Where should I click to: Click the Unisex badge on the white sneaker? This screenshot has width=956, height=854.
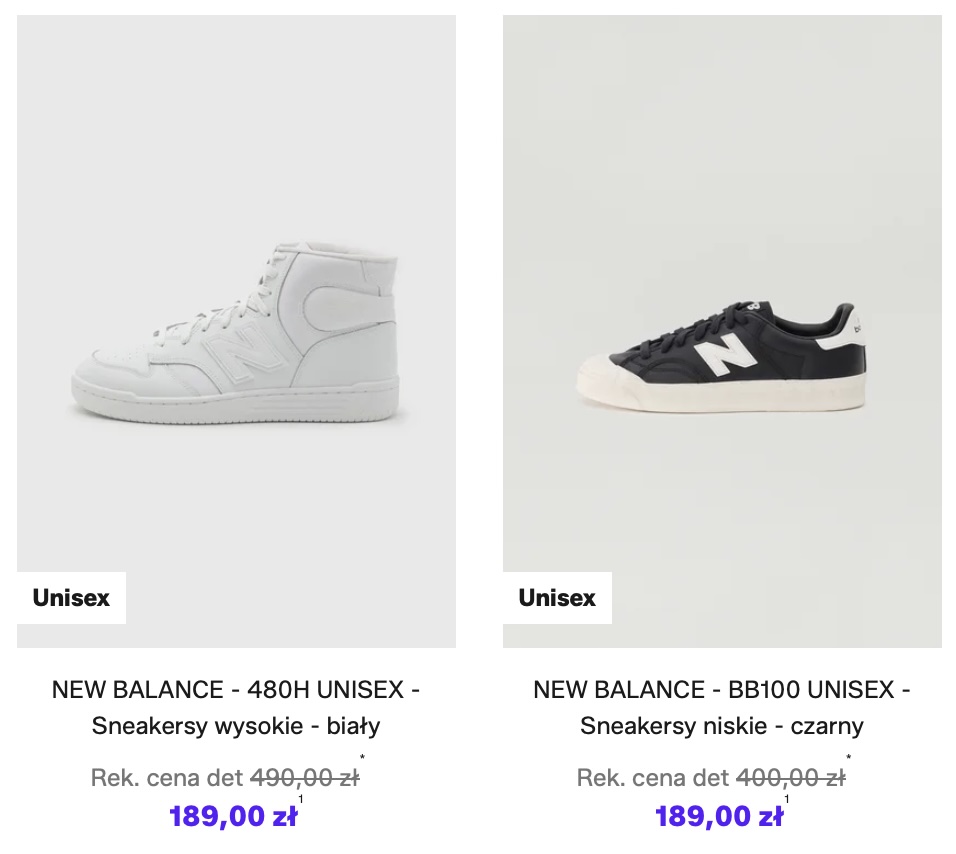tap(71, 598)
